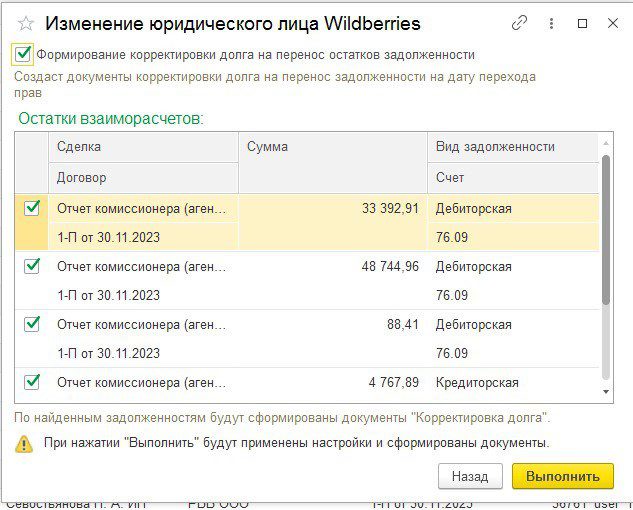Copy link to form via chain icon
Viewport: 633px width, 510px height.
(x=519, y=23)
